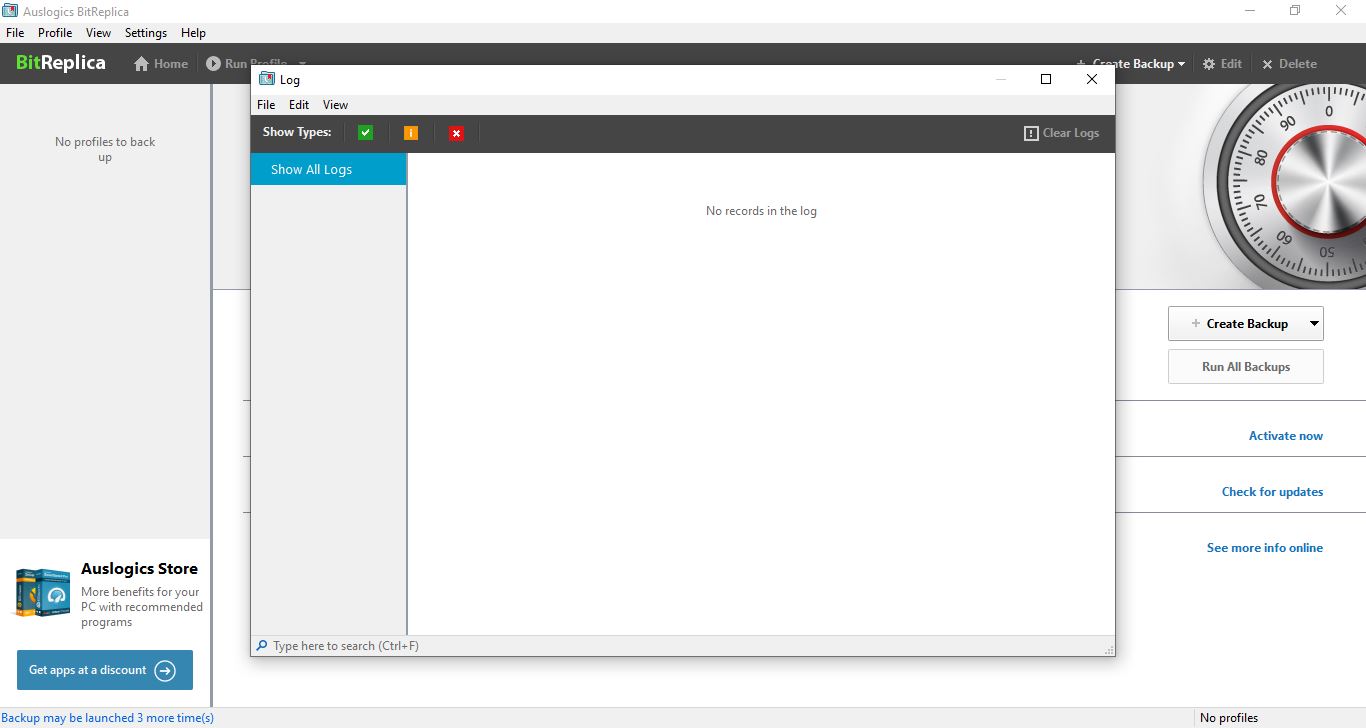Viewport: 1366px width, 728px height.
Task: Click Get apps at a discount button
Action: coord(105,670)
